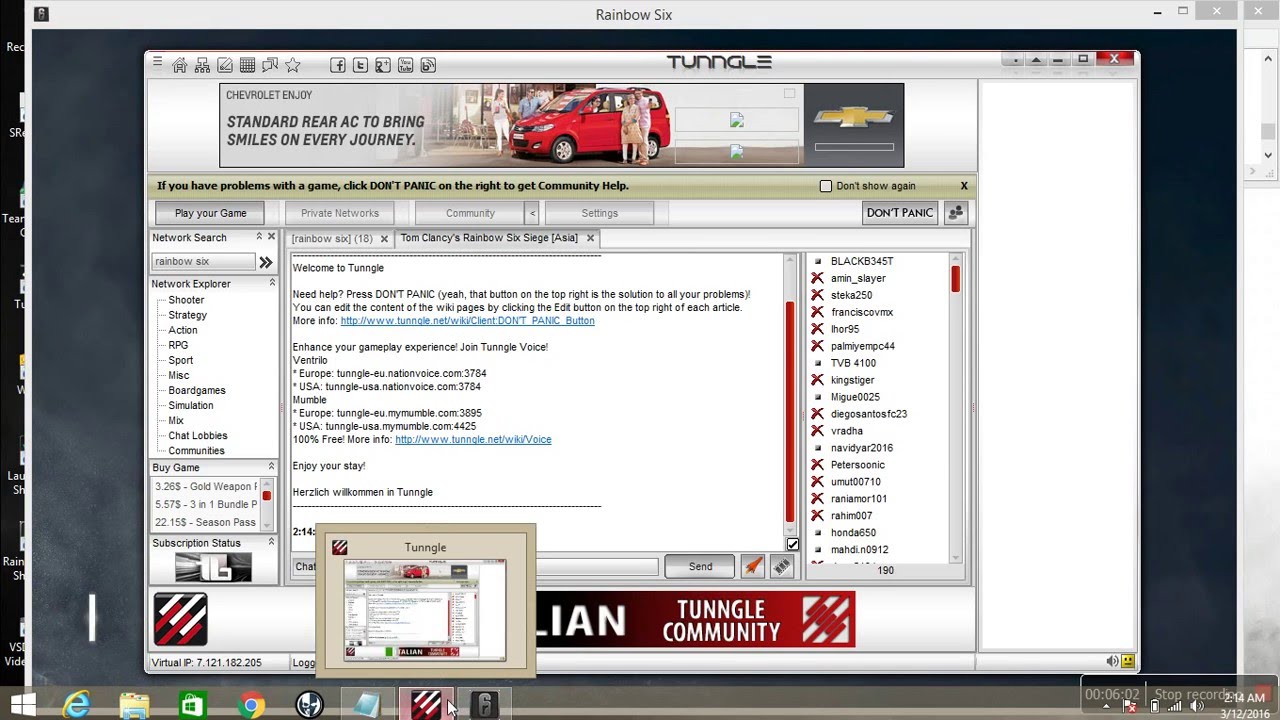
Task: Collapse the Network Explorer panel
Action: tap(271, 283)
